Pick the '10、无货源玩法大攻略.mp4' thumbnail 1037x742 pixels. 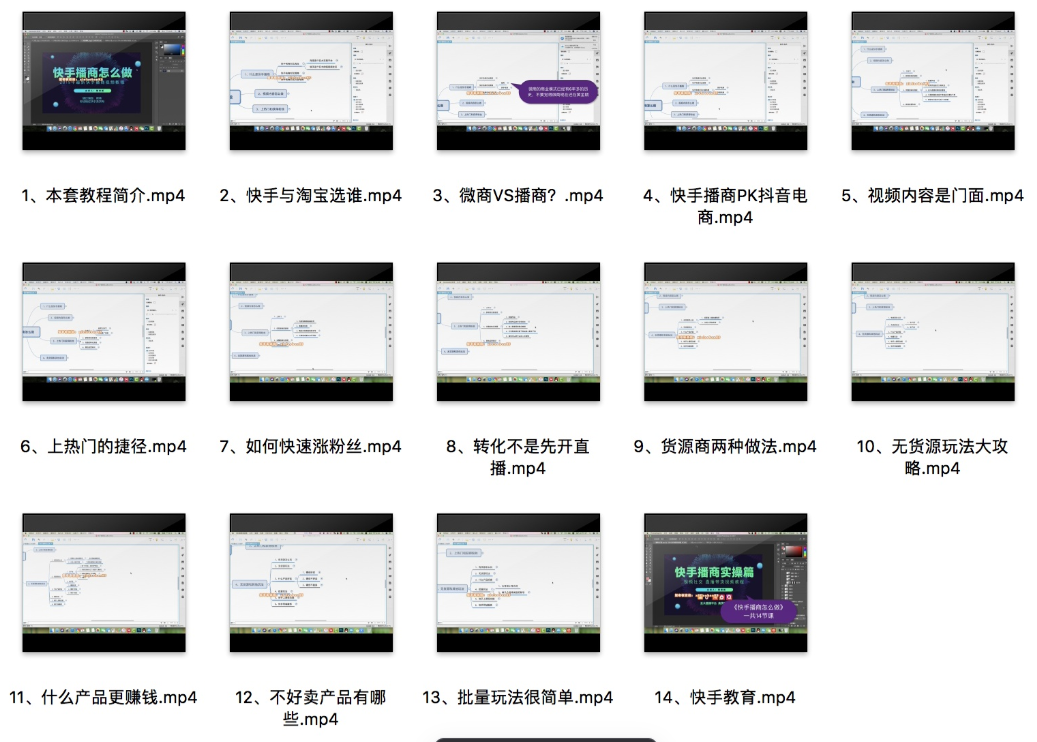932,332
